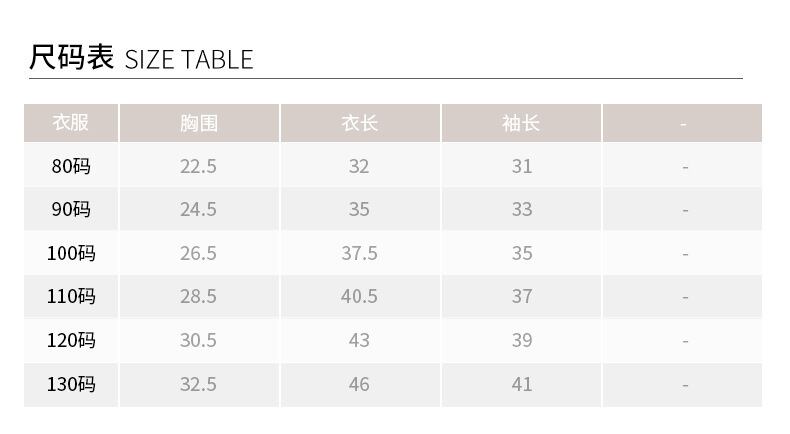Click the 32.5 chest measurement
Image resolution: width=790 pixels, height=434 pixels.
click(x=198, y=384)
